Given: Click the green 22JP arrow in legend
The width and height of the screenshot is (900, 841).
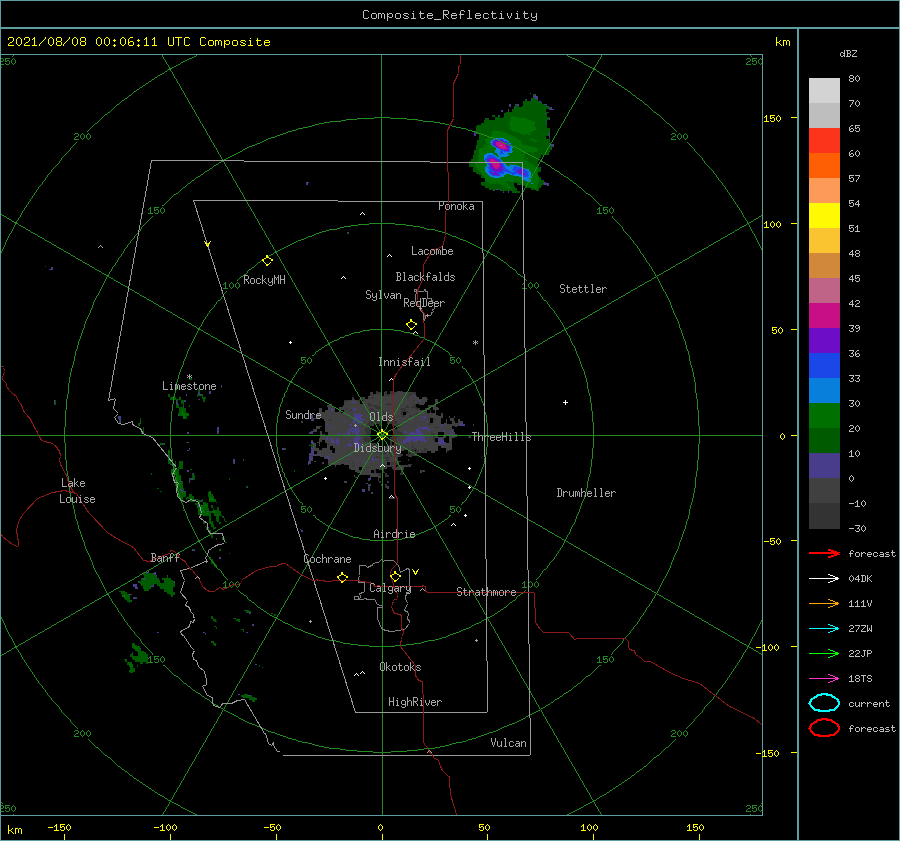Looking at the screenshot, I should click(x=824, y=653).
